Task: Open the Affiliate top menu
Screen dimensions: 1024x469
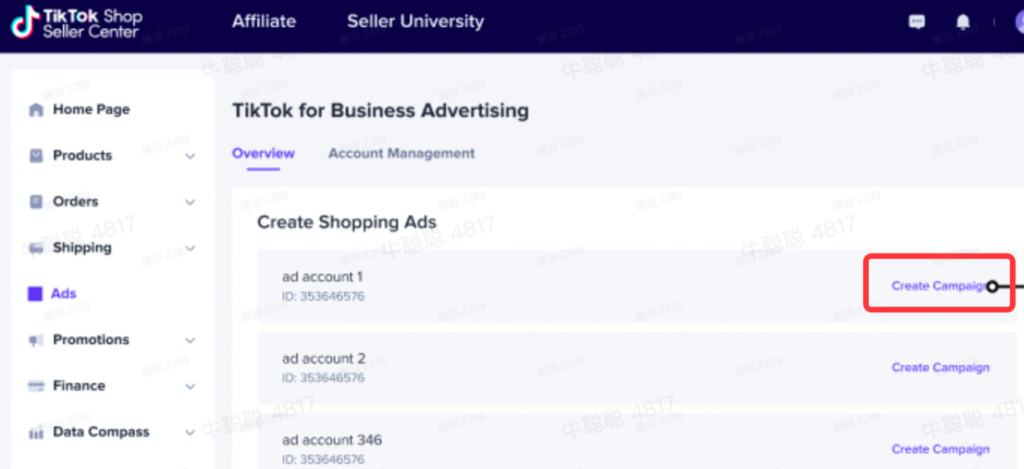Action: tap(264, 22)
